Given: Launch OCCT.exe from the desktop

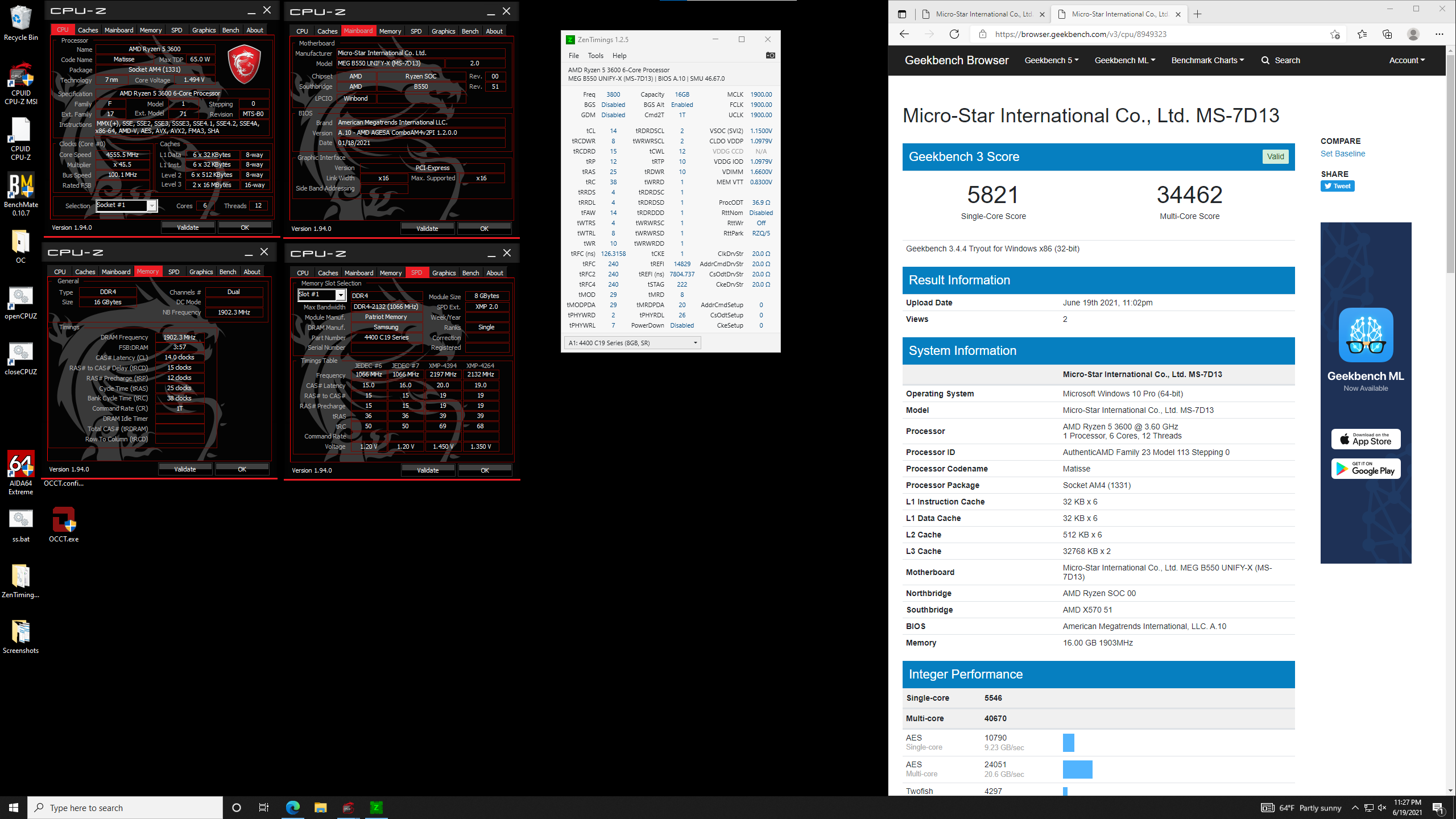Looking at the screenshot, I should click(x=64, y=526).
